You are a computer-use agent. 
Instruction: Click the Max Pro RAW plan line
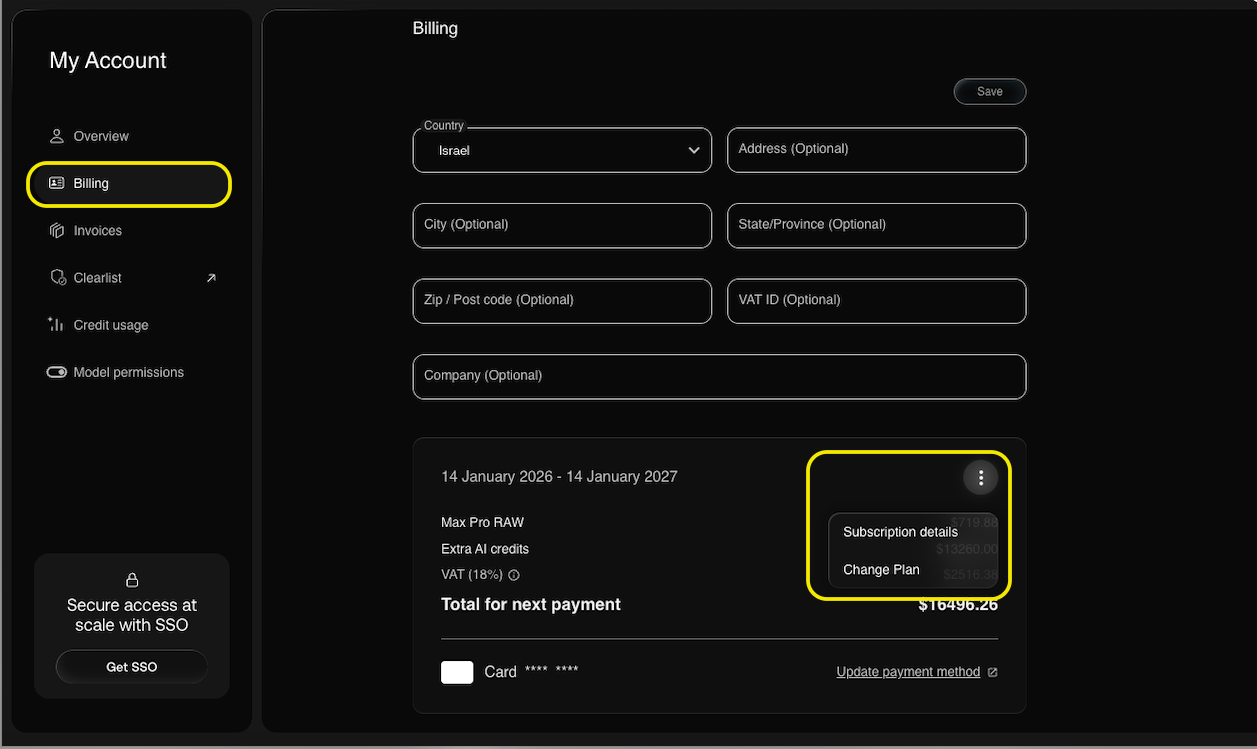482,522
